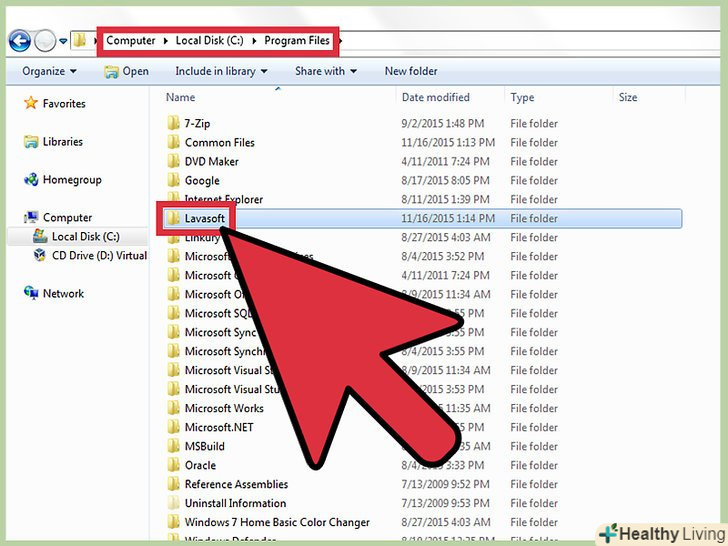Click the Local Disk (C:) drive icon

[40, 236]
